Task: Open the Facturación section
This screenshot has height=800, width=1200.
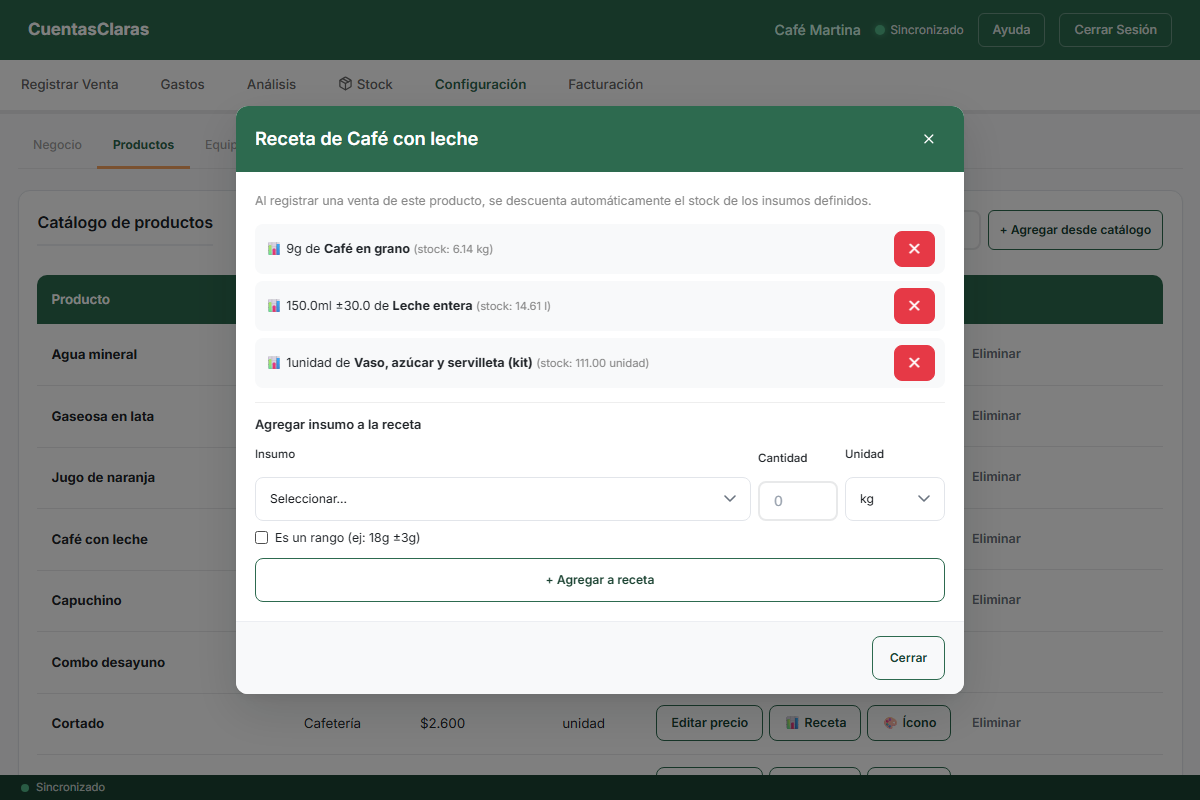Action: point(605,85)
